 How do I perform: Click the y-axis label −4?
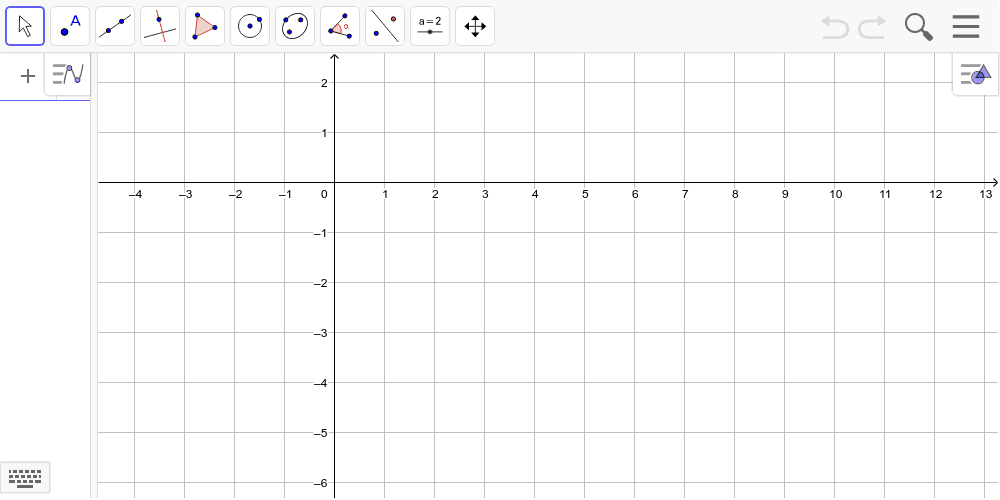coord(321,383)
